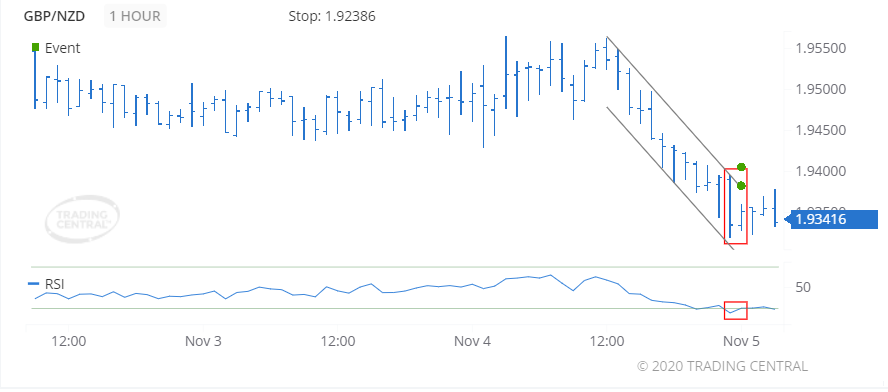Image resolution: width=888 pixels, height=392 pixels.
Task: Click the RSI legend text
Action: (x=55, y=284)
